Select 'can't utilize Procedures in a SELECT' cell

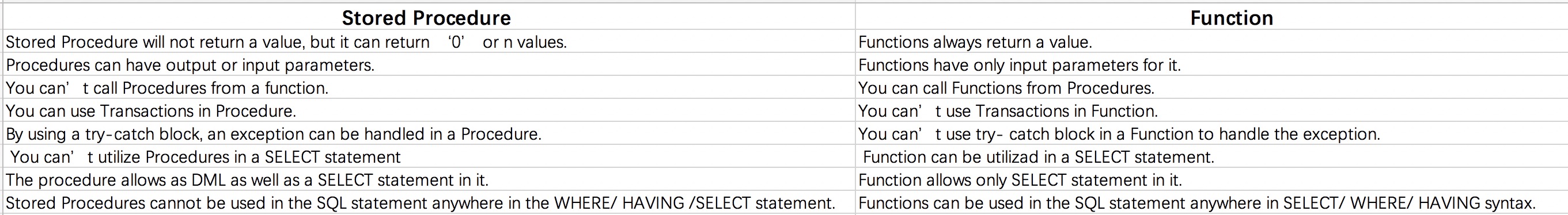tap(429, 158)
